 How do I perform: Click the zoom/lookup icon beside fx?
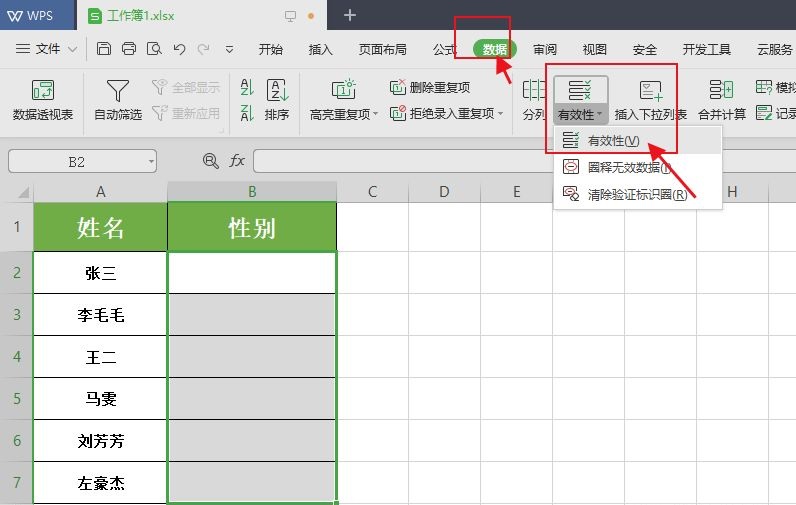[211, 161]
